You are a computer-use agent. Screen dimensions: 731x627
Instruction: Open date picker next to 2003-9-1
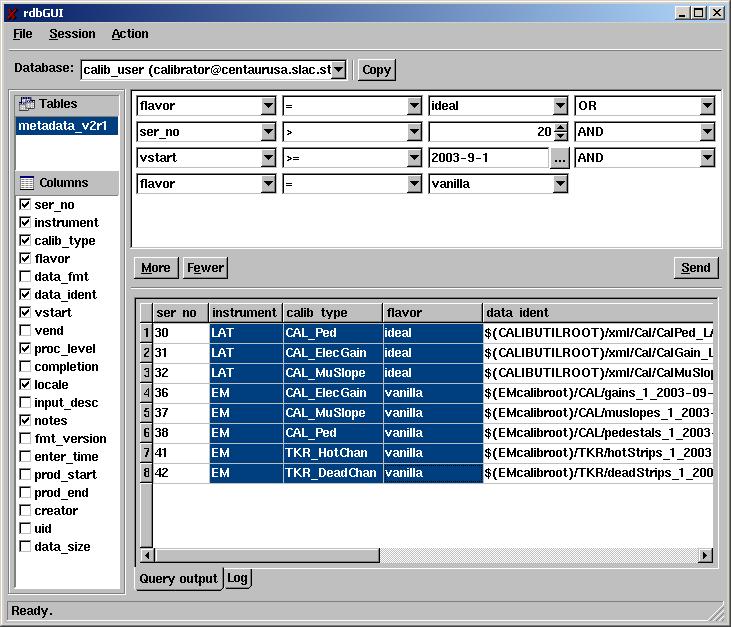pos(559,158)
